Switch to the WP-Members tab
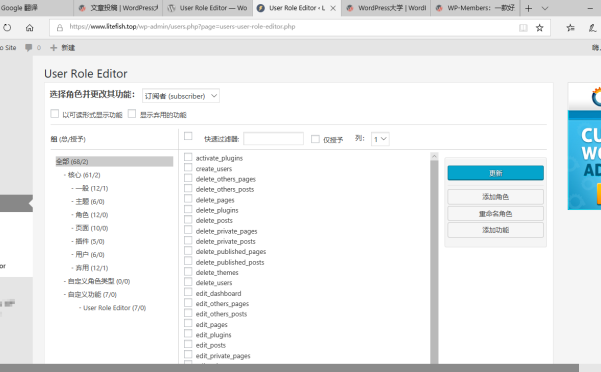Viewport: 601px width, 372px height. [x=476, y=8]
